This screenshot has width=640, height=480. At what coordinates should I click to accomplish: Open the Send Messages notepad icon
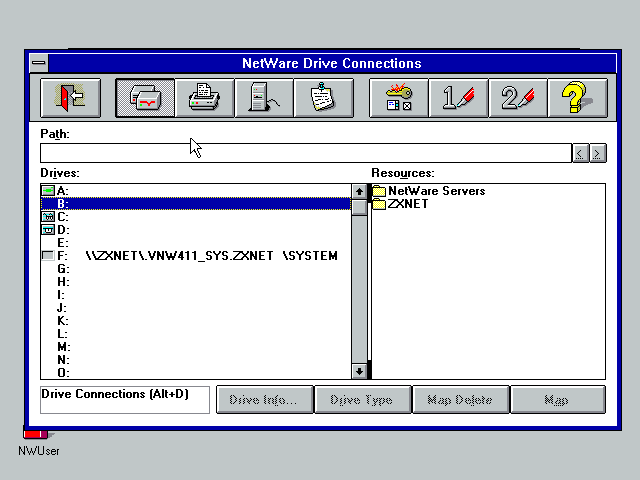[x=323, y=98]
